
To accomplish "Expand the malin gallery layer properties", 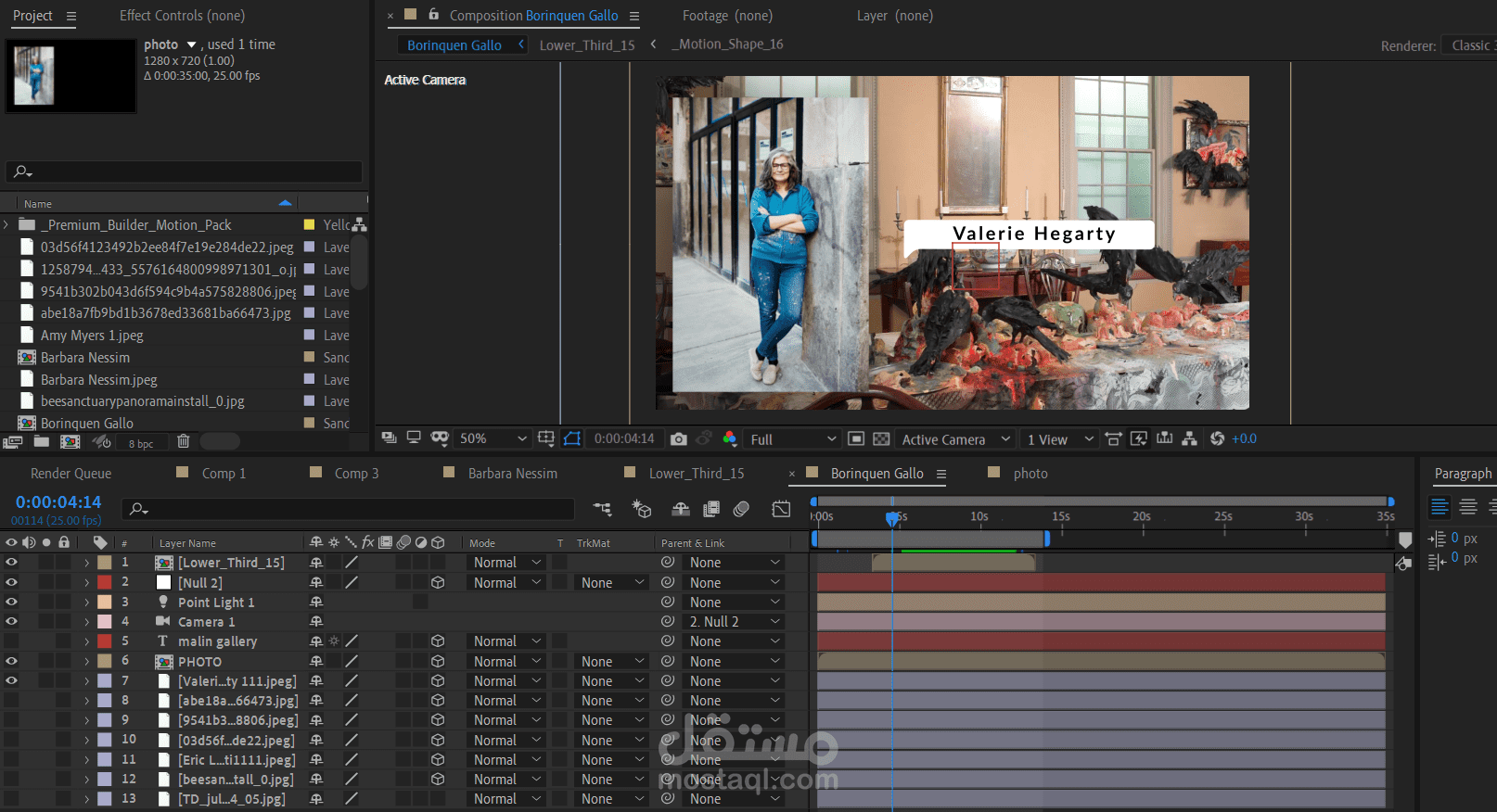I will click(87, 641).
